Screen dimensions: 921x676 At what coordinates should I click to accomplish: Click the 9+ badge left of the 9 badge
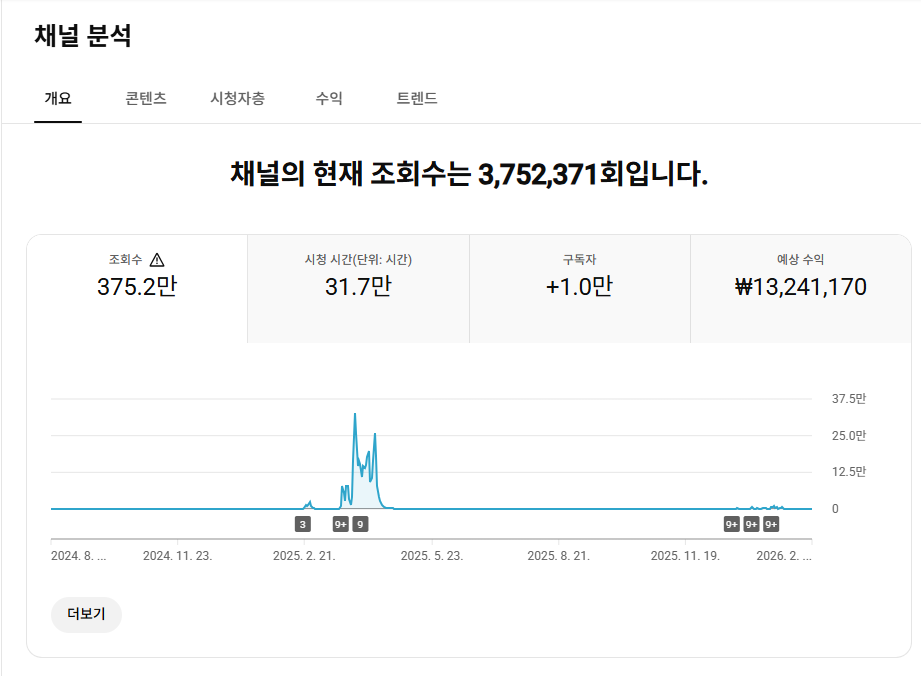coord(340,524)
